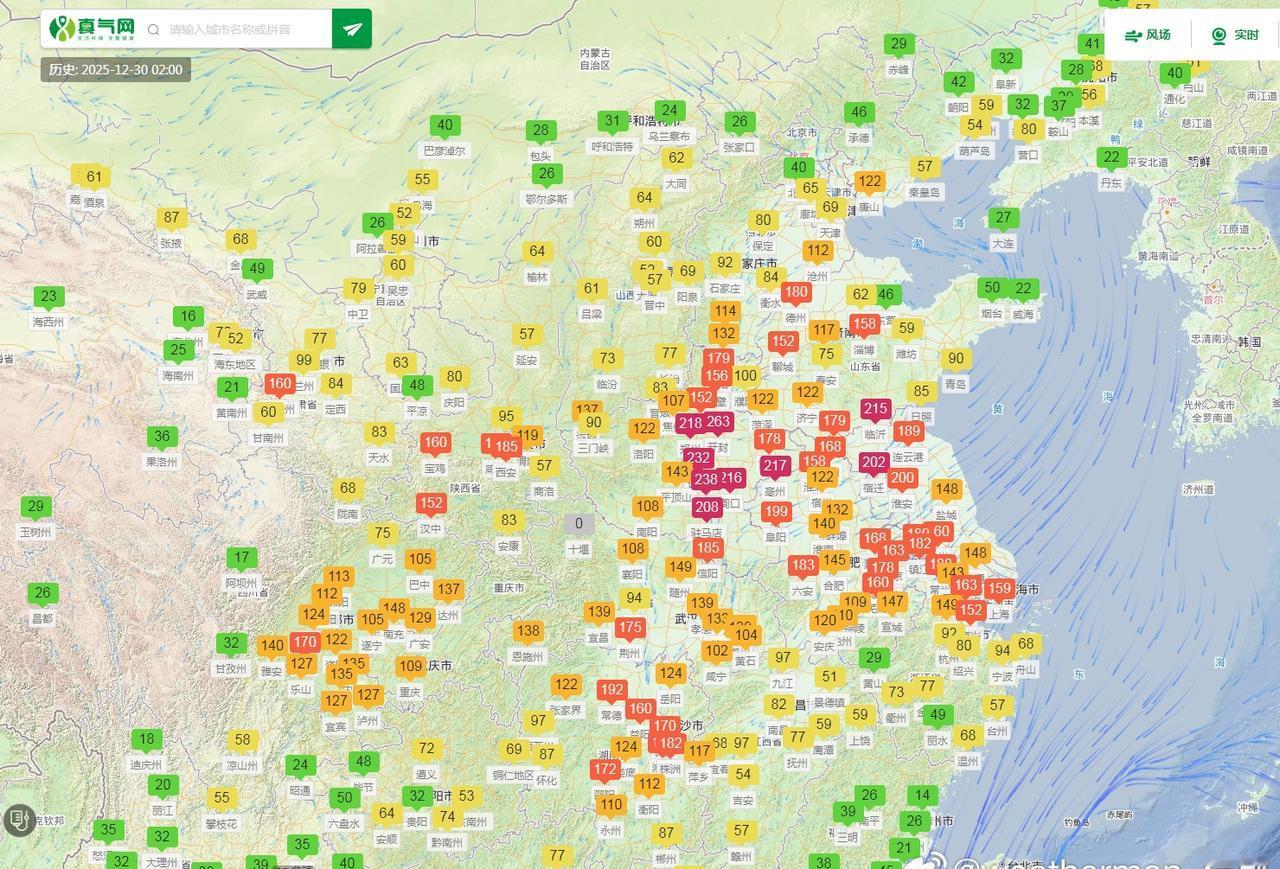Screen dimensions: 1280x869
Task: Select the 36 AQI marker for 果洛州
Action: click(x=162, y=436)
